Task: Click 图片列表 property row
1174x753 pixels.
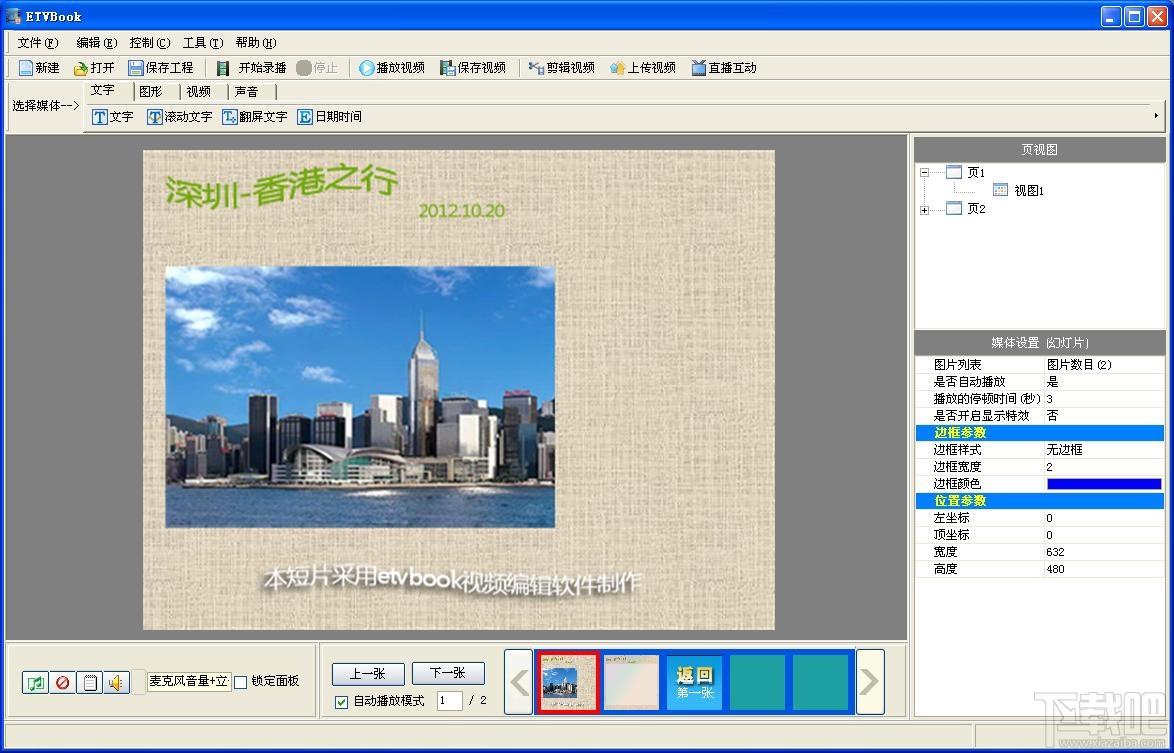Action: pyautogui.click(x=1039, y=365)
